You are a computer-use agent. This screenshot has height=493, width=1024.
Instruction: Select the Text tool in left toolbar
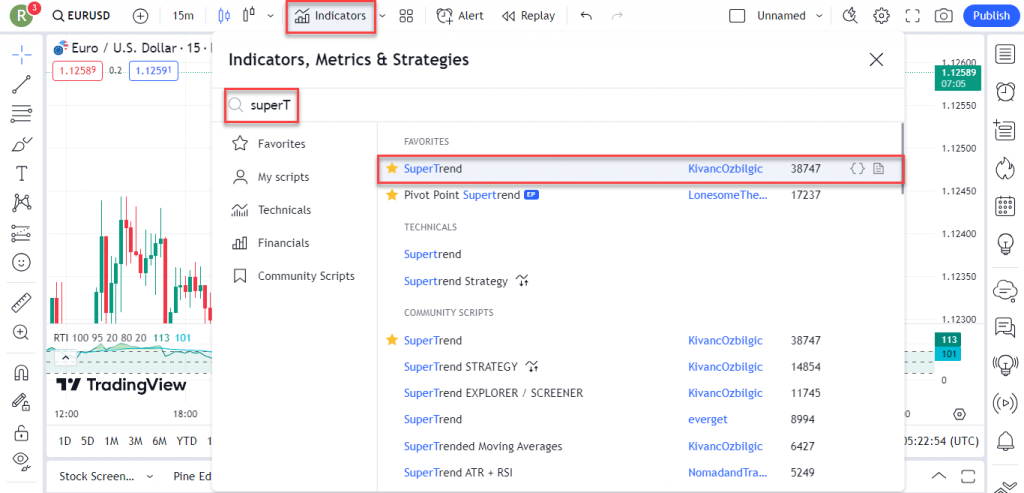click(20, 173)
